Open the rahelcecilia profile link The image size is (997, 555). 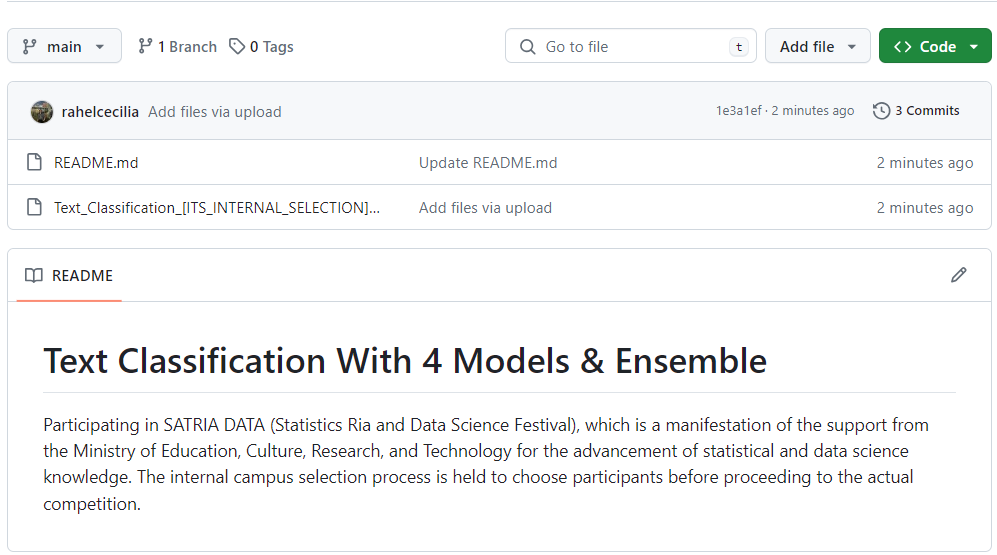(x=100, y=112)
